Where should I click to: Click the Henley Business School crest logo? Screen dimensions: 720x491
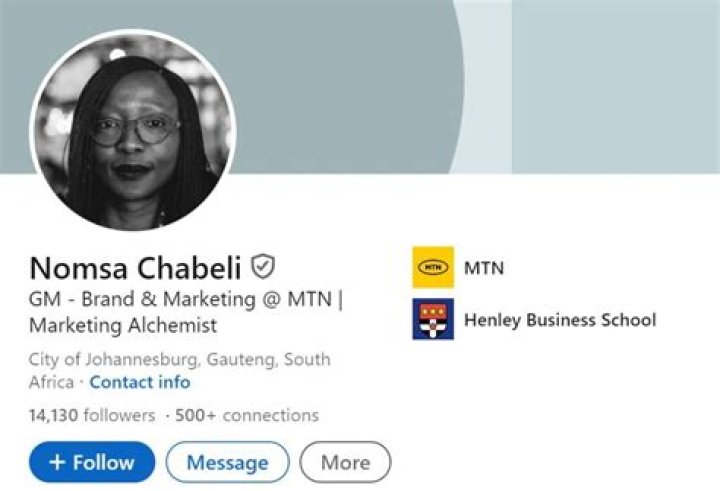coord(433,320)
